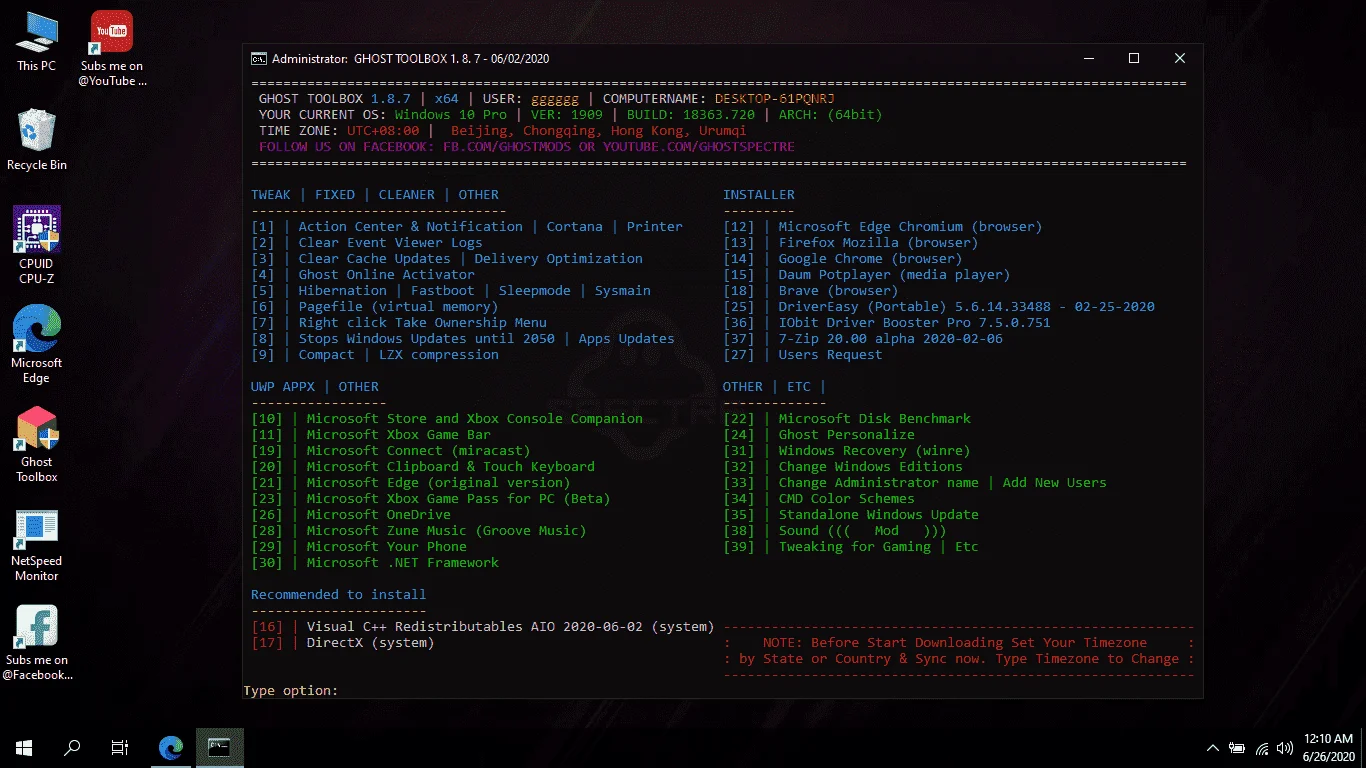Image resolution: width=1366 pixels, height=768 pixels.
Task: Click the Microsoft Xbox Game Pass for PC line
Action: tap(431, 499)
